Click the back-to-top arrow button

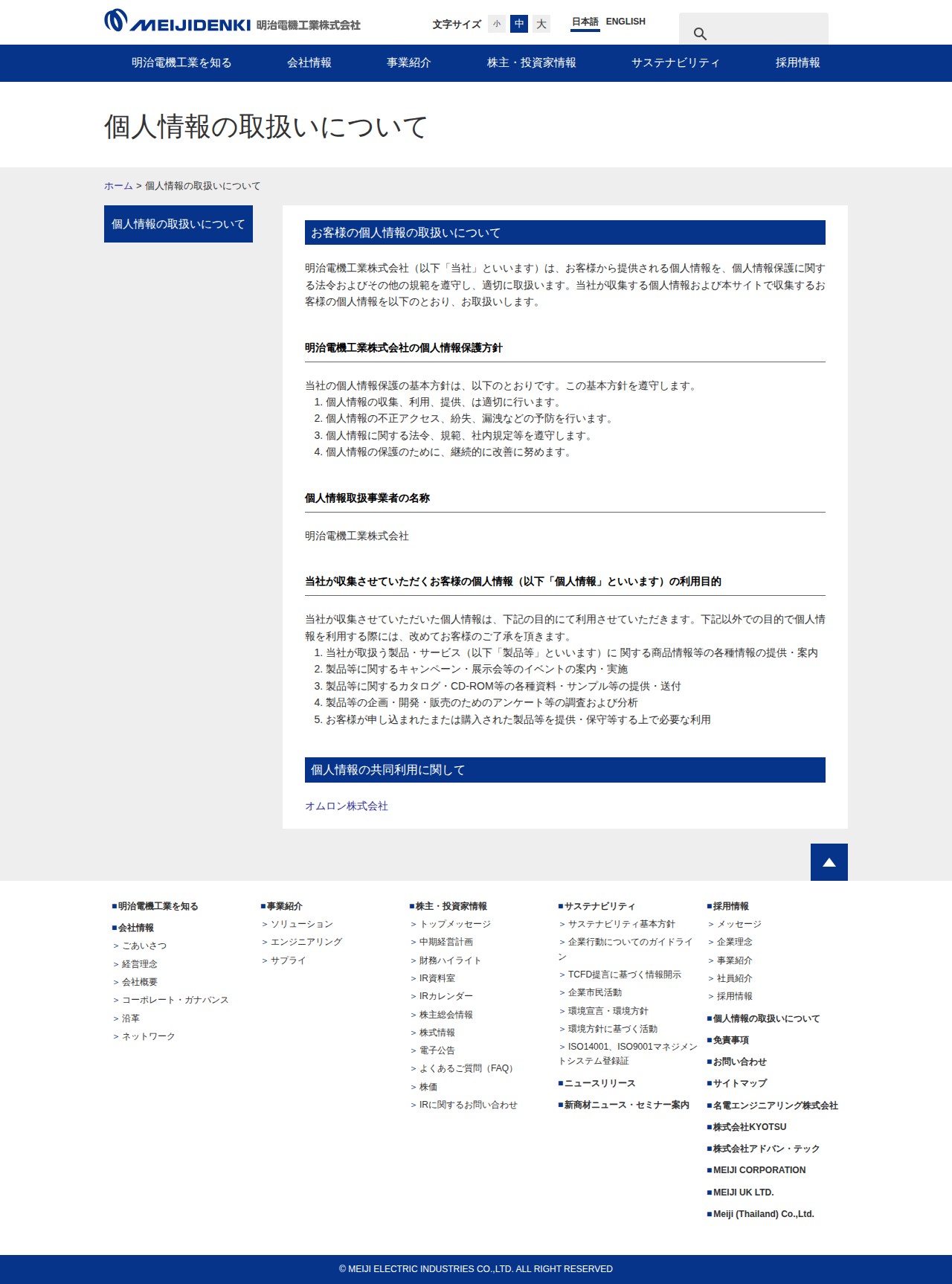click(x=829, y=862)
